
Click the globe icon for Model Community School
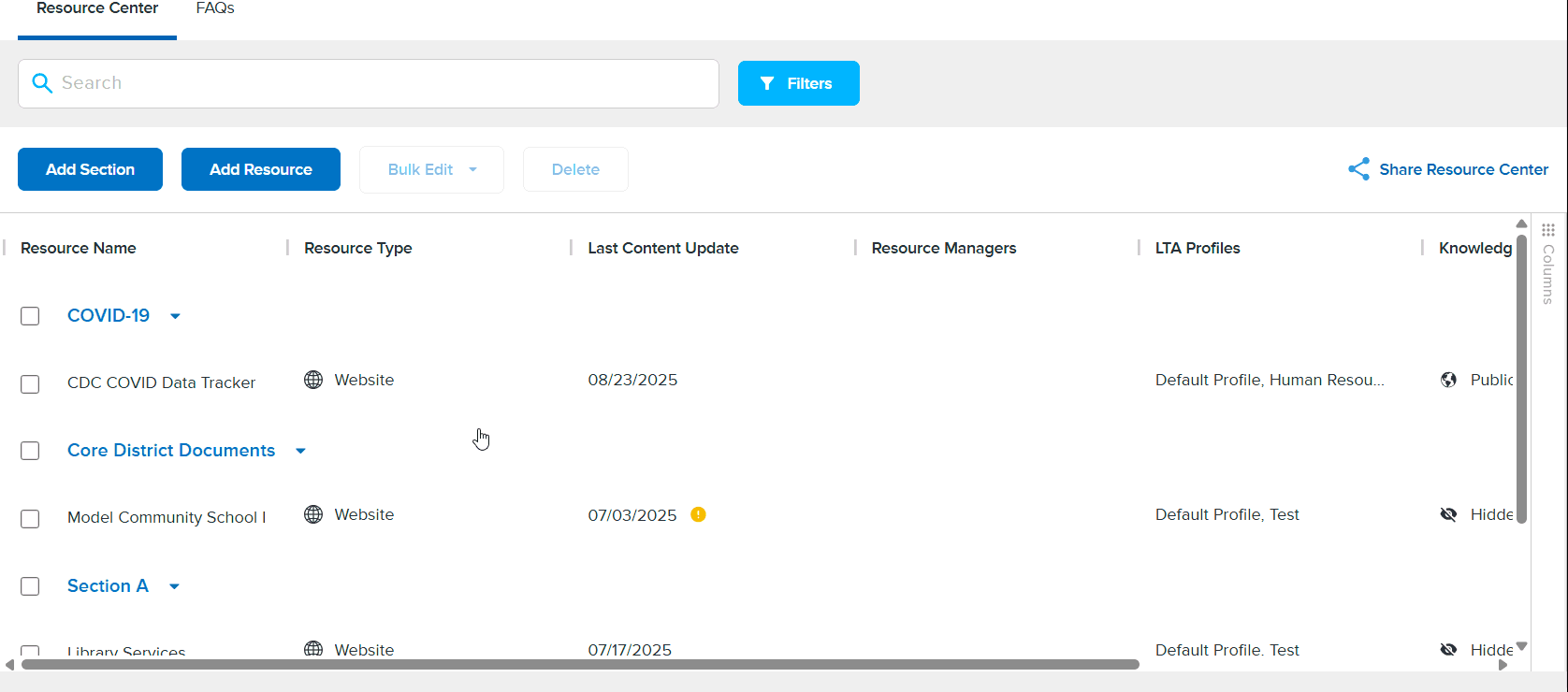pyautogui.click(x=313, y=514)
